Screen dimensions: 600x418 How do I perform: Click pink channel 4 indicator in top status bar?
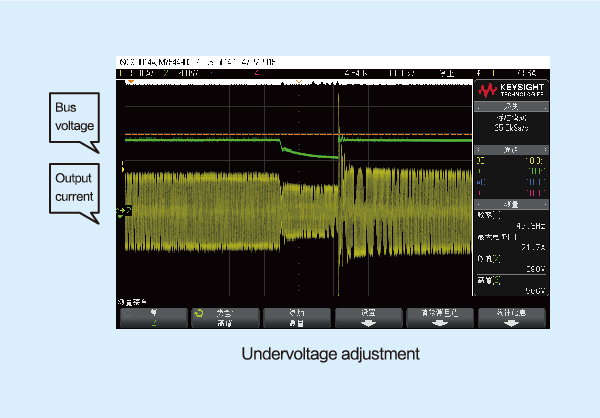257,73
